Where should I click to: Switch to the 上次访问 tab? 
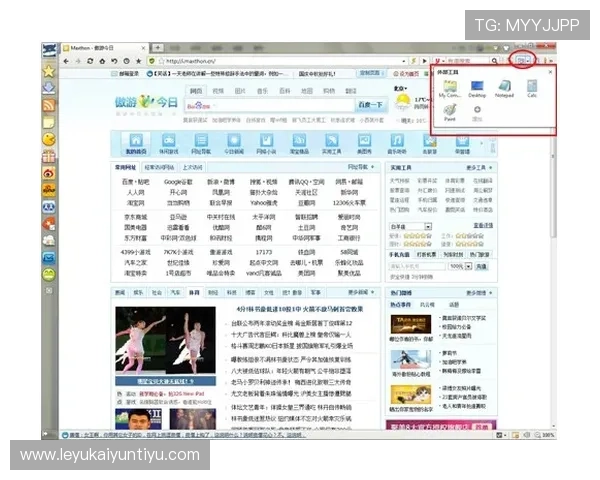pyautogui.click(x=192, y=167)
